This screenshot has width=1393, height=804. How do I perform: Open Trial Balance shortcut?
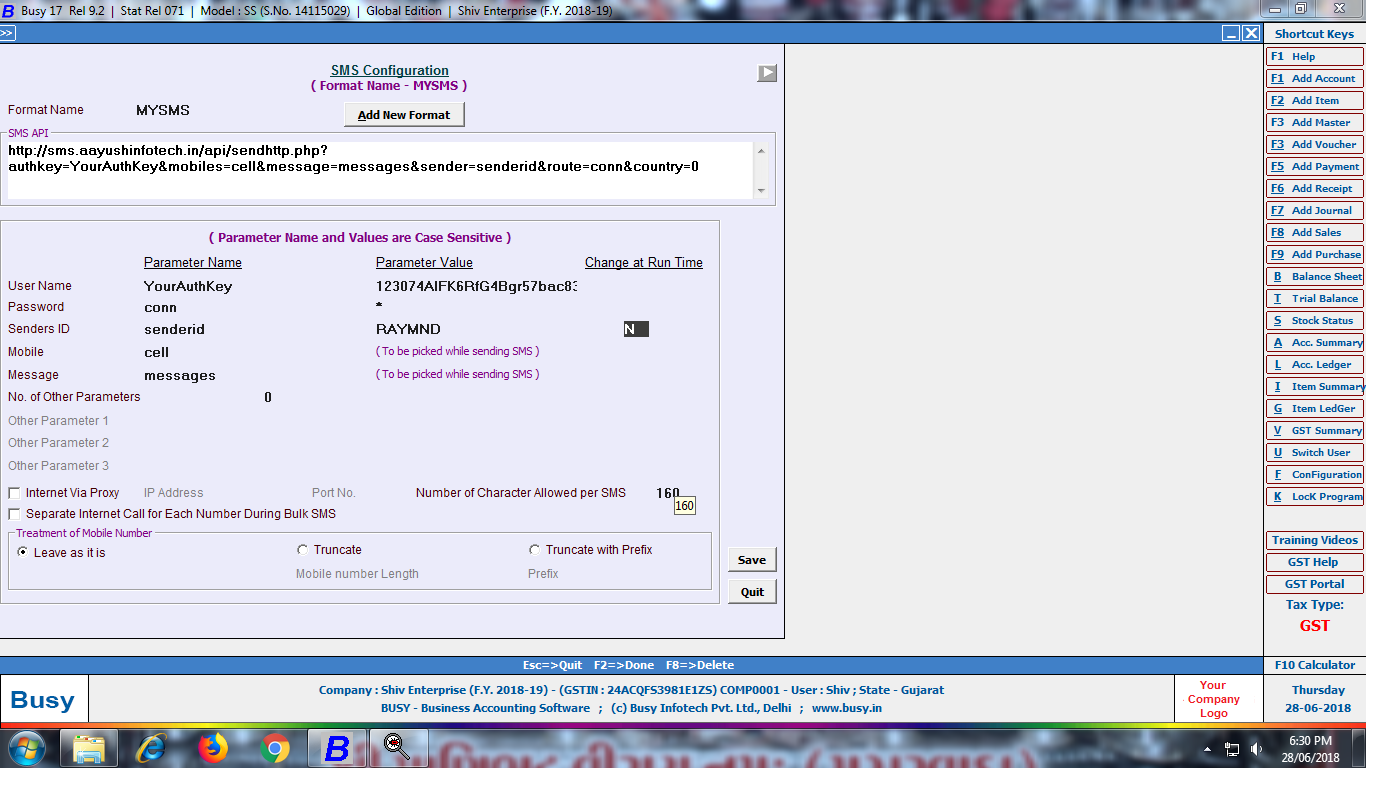(x=1314, y=299)
